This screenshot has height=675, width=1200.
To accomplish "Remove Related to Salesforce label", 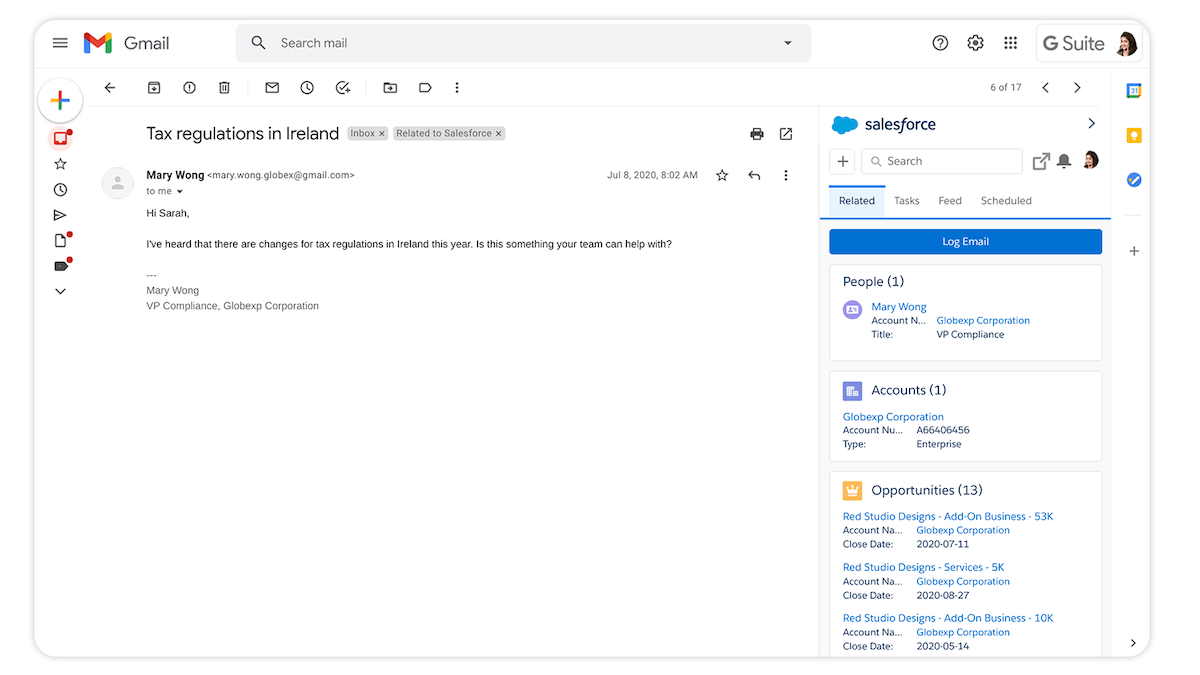I will 499,134.
